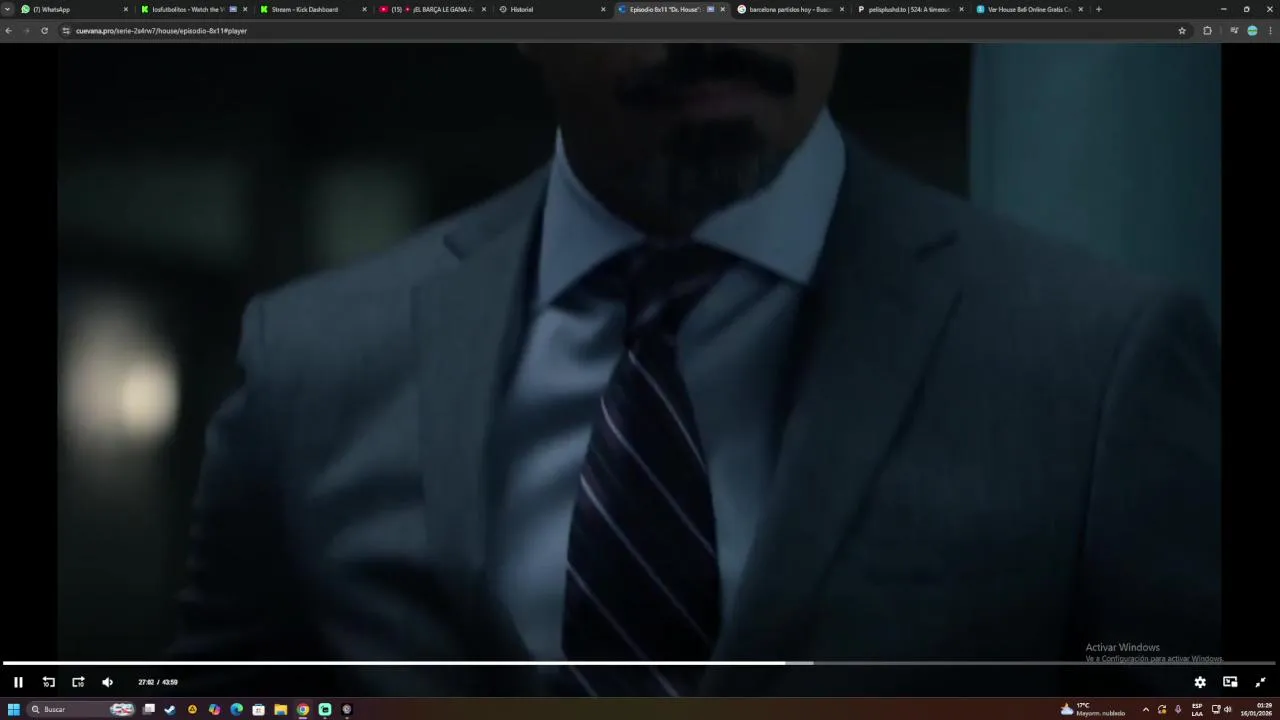Open the video player settings gear
This screenshot has width=1280, height=720.
click(x=1200, y=682)
